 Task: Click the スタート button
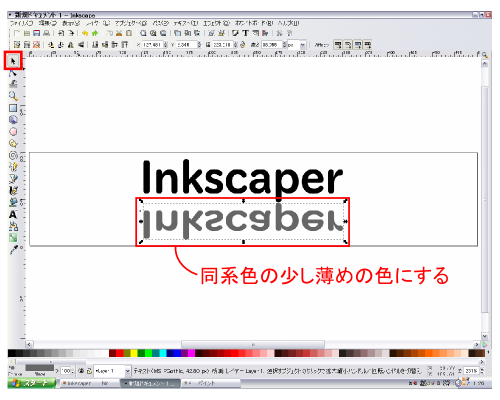point(32,383)
